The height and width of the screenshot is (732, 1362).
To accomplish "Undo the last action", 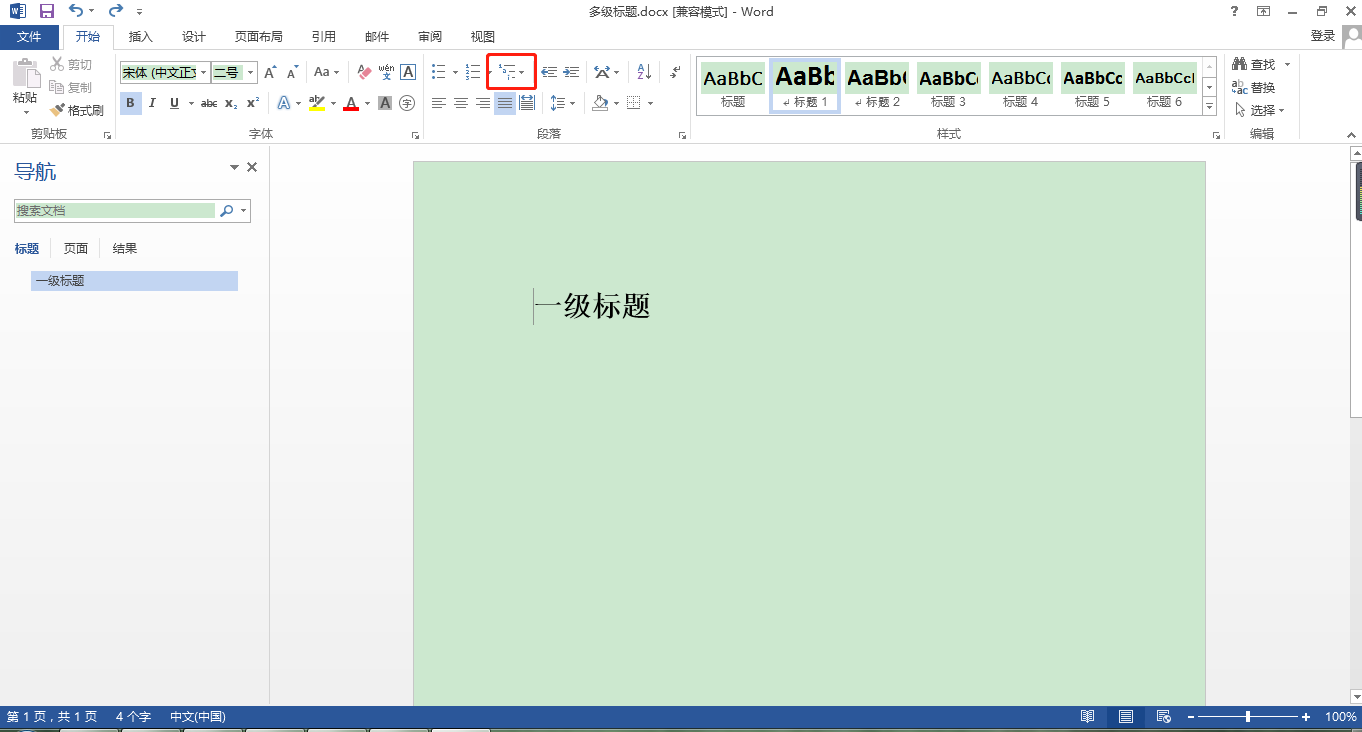I will point(77,12).
